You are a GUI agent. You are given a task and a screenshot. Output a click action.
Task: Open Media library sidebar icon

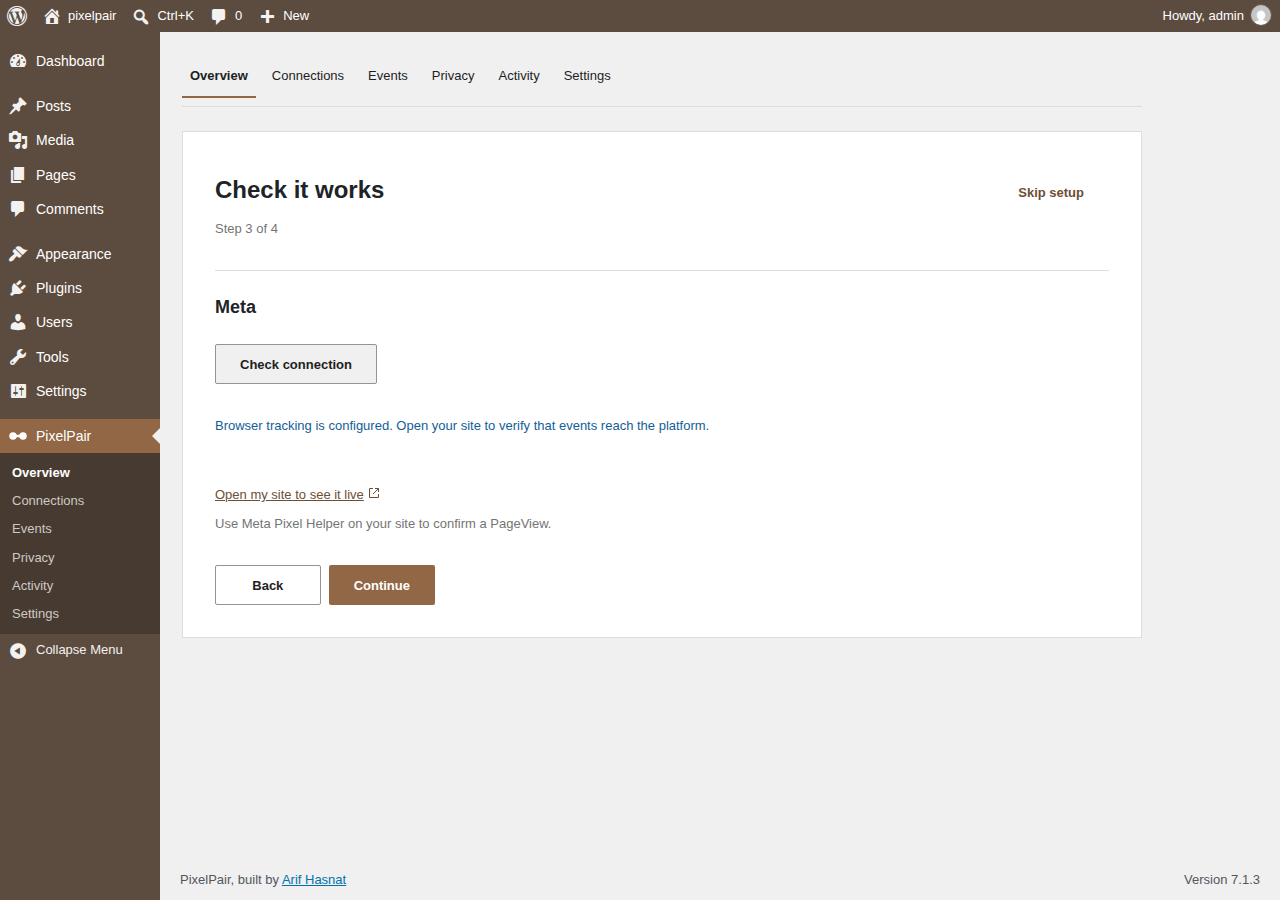tap(18, 140)
